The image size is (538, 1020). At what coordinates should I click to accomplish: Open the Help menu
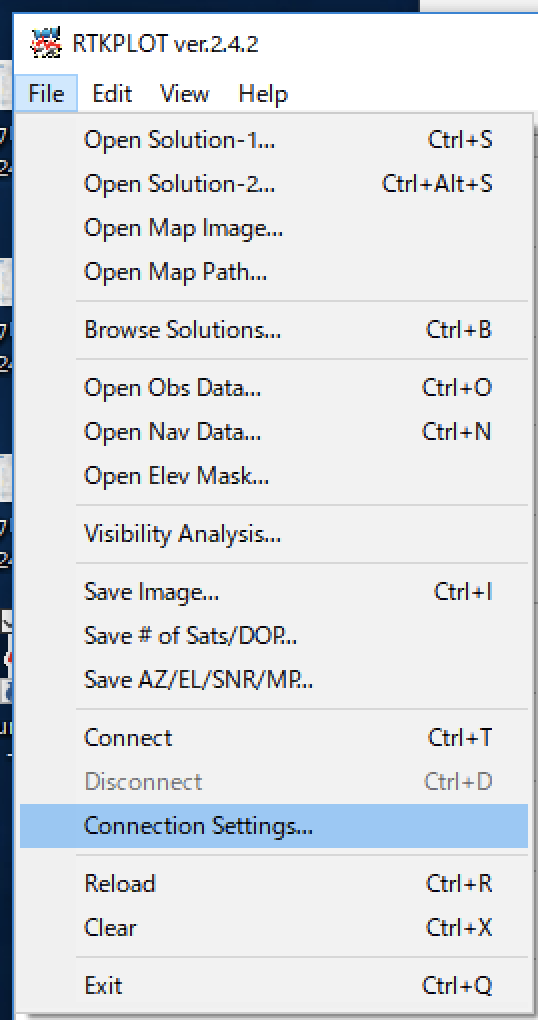point(263,94)
